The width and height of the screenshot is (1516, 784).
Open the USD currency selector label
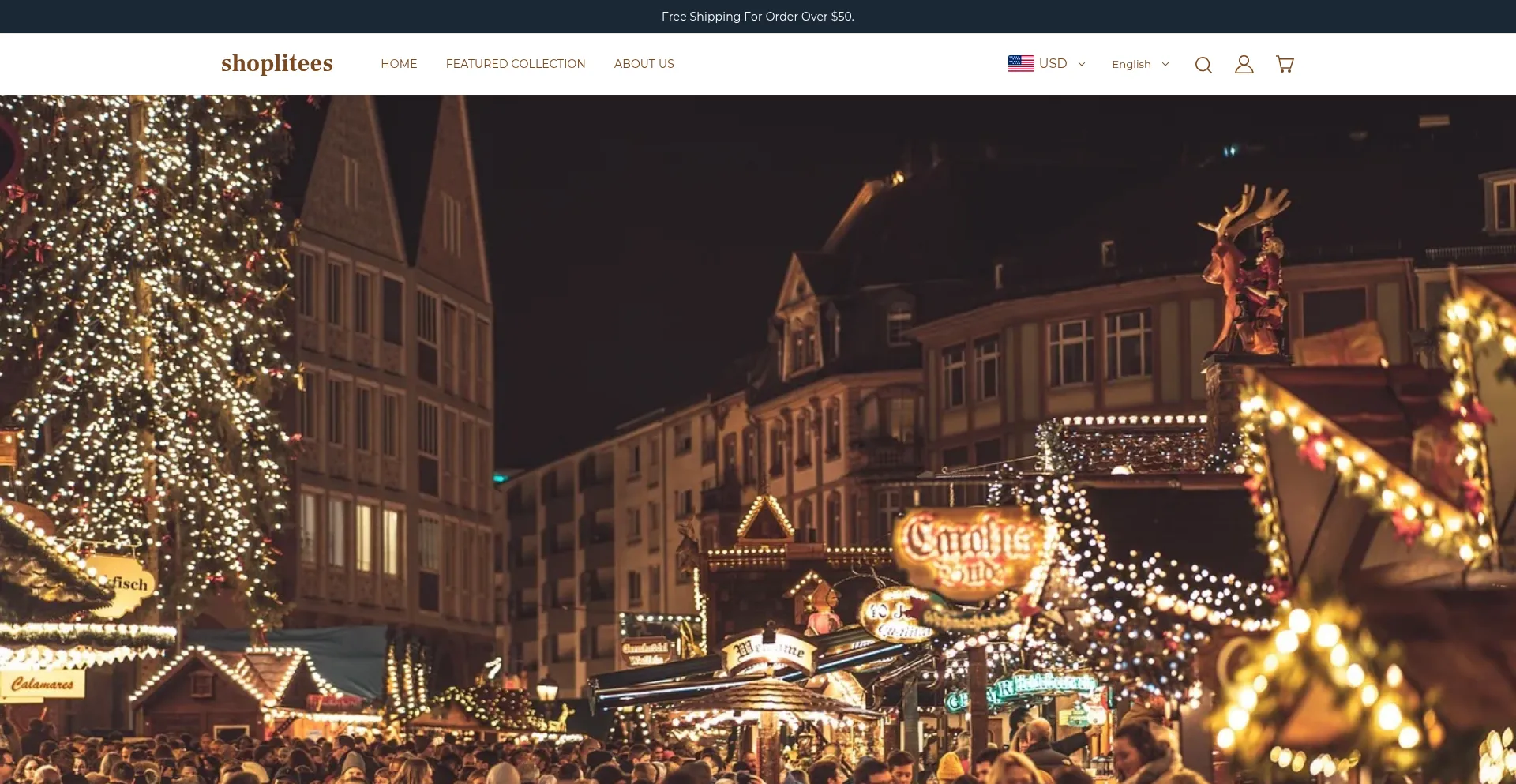[x=1053, y=64]
